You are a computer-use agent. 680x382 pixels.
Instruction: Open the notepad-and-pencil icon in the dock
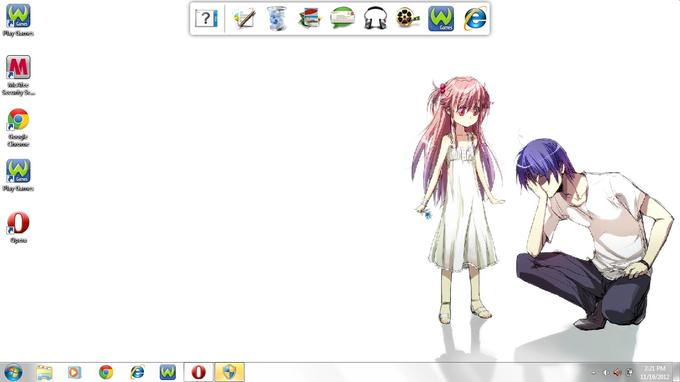[244, 19]
